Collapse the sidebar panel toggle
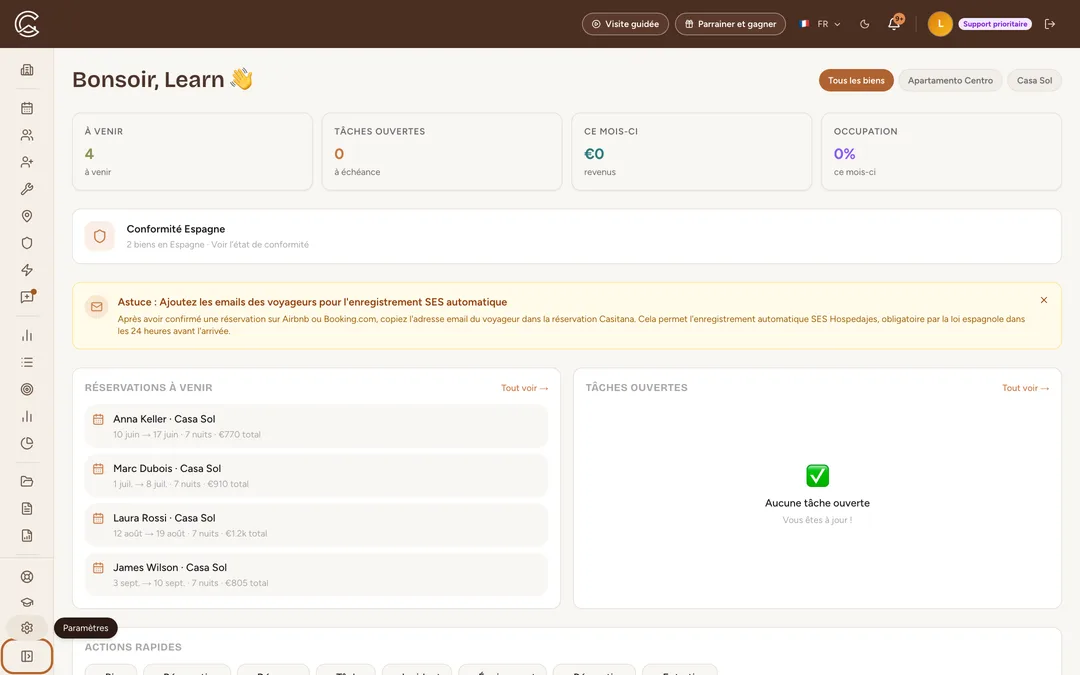This screenshot has height=675, width=1080. (x=27, y=656)
